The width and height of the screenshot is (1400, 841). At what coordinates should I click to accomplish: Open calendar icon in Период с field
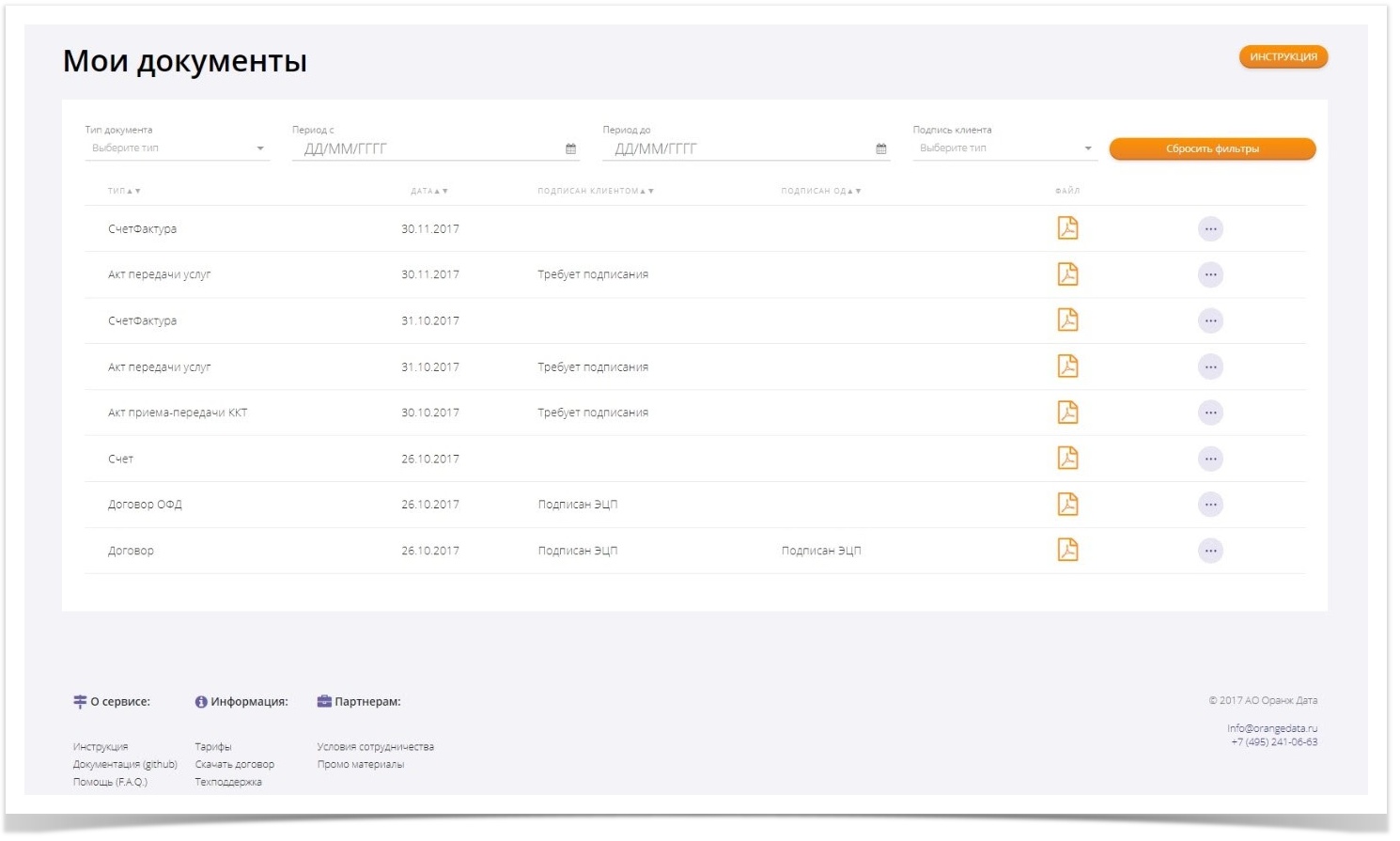[570, 148]
